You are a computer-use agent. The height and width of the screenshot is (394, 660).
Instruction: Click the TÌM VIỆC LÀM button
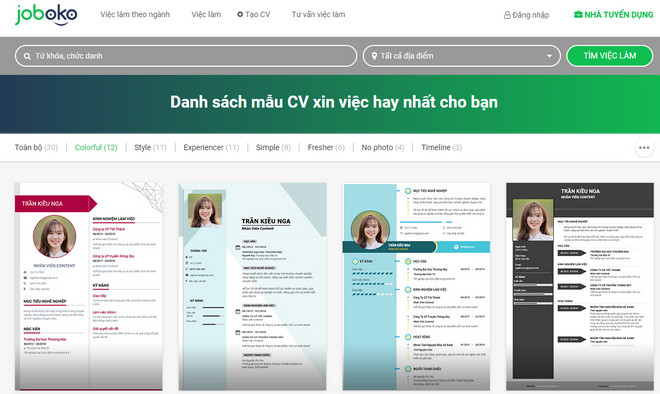point(609,56)
